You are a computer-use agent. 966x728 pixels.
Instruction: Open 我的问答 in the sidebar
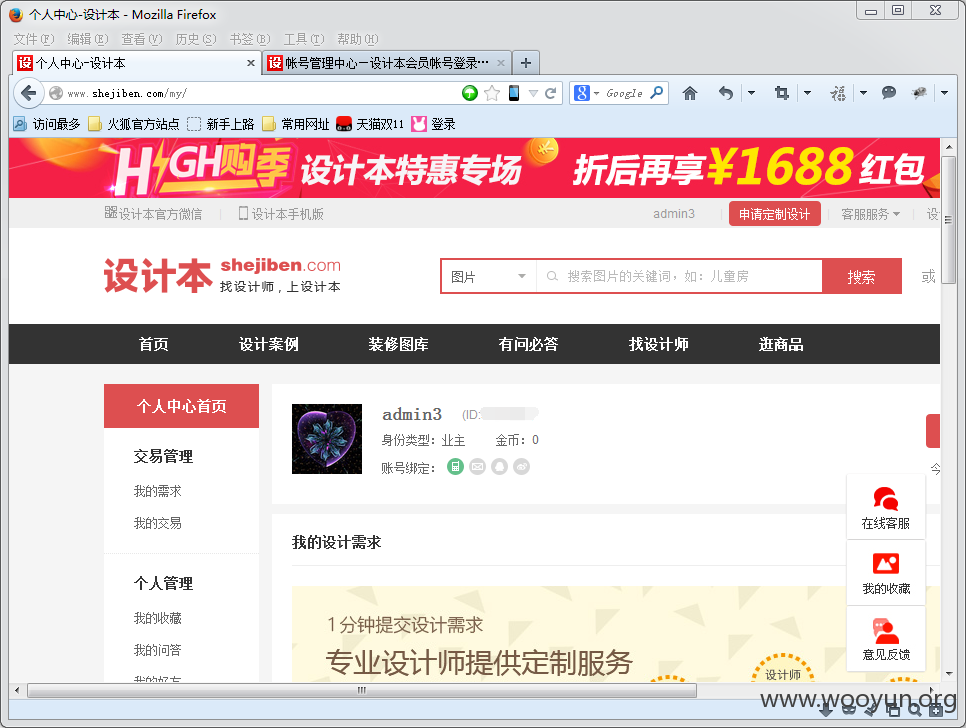pos(158,650)
